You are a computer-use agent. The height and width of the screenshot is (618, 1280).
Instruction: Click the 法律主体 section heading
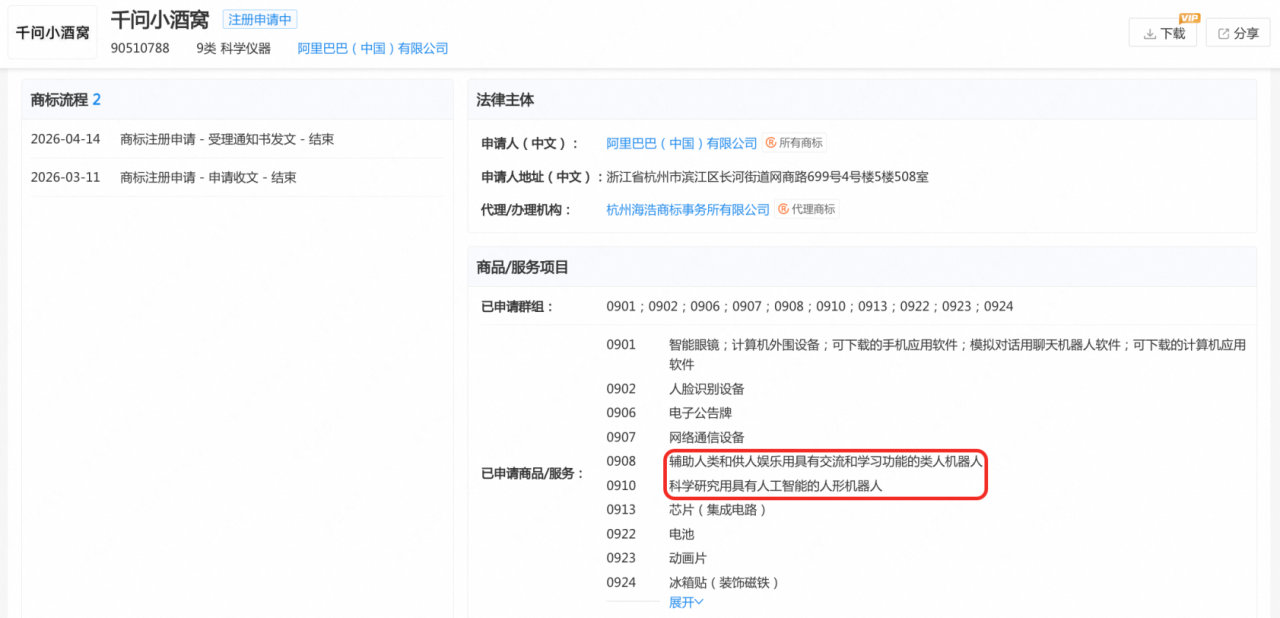[x=505, y=99]
